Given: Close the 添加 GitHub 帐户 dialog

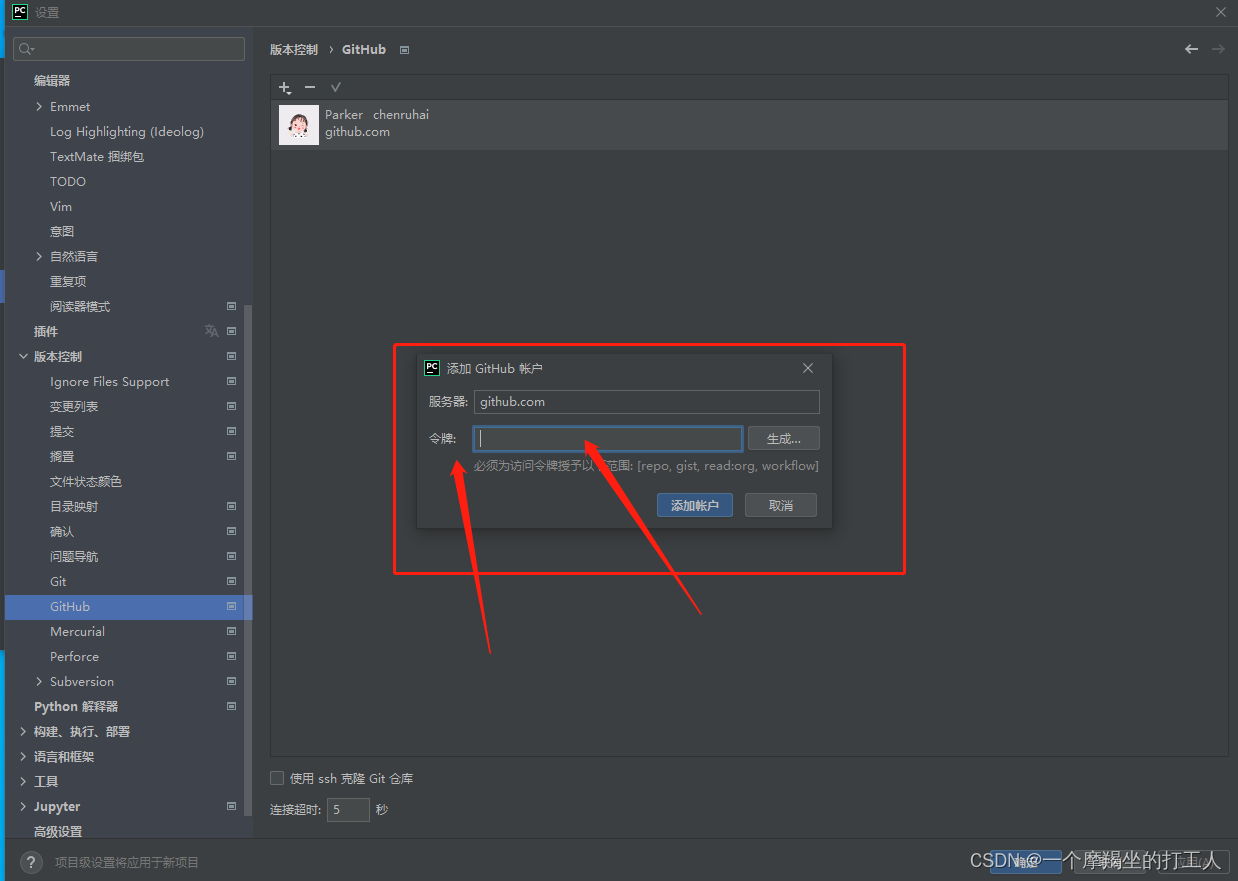Looking at the screenshot, I should pos(808,368).
